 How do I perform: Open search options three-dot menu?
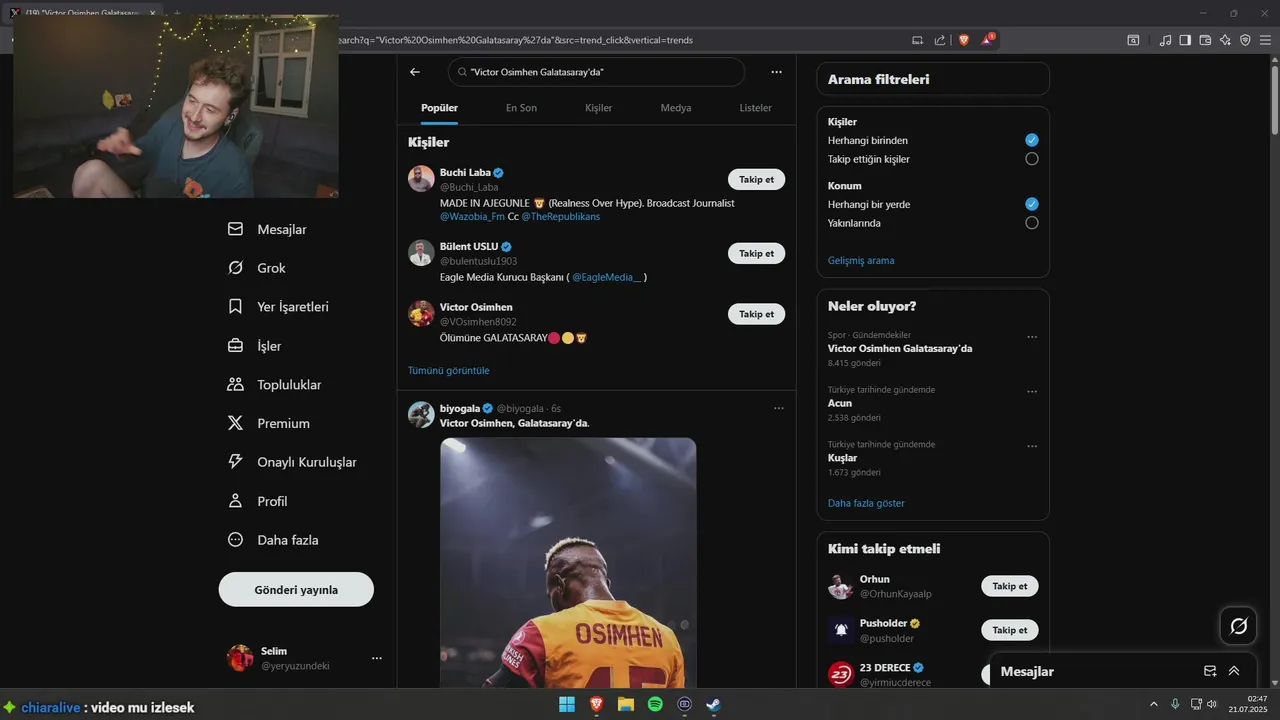pos(776,72)
